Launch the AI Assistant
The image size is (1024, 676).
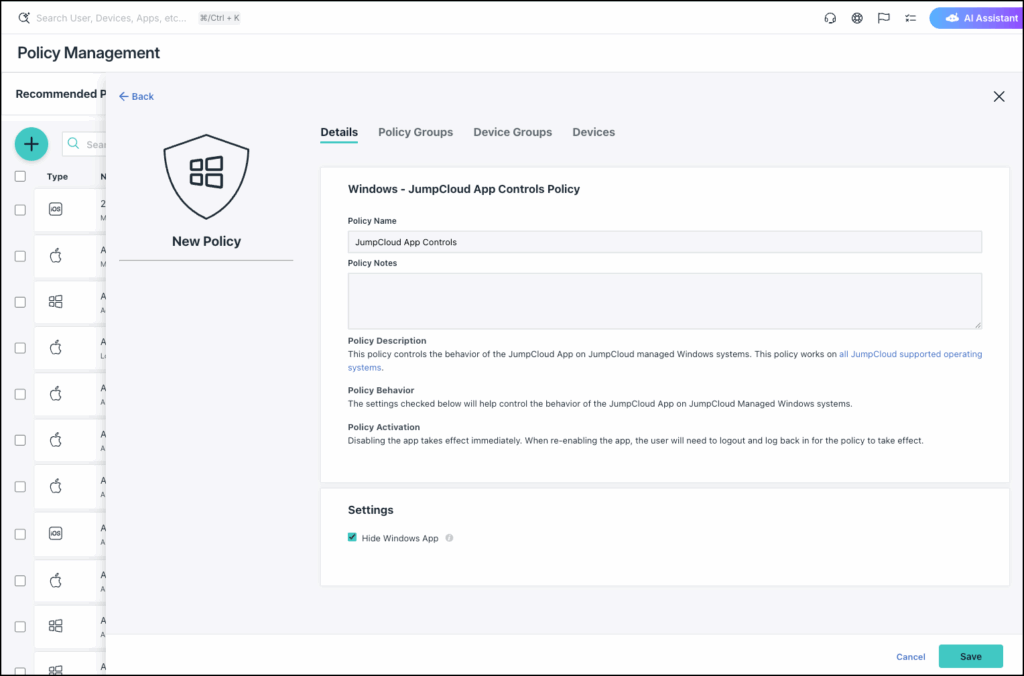coord(974,18)
